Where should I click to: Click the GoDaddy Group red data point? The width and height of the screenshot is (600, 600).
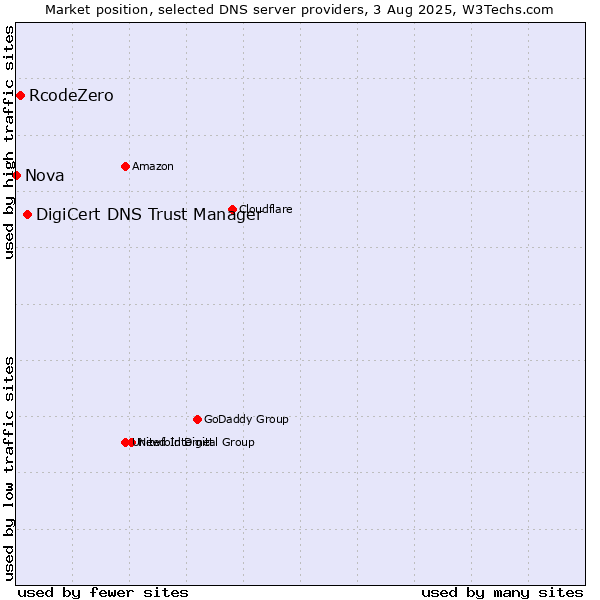(197, 420)
